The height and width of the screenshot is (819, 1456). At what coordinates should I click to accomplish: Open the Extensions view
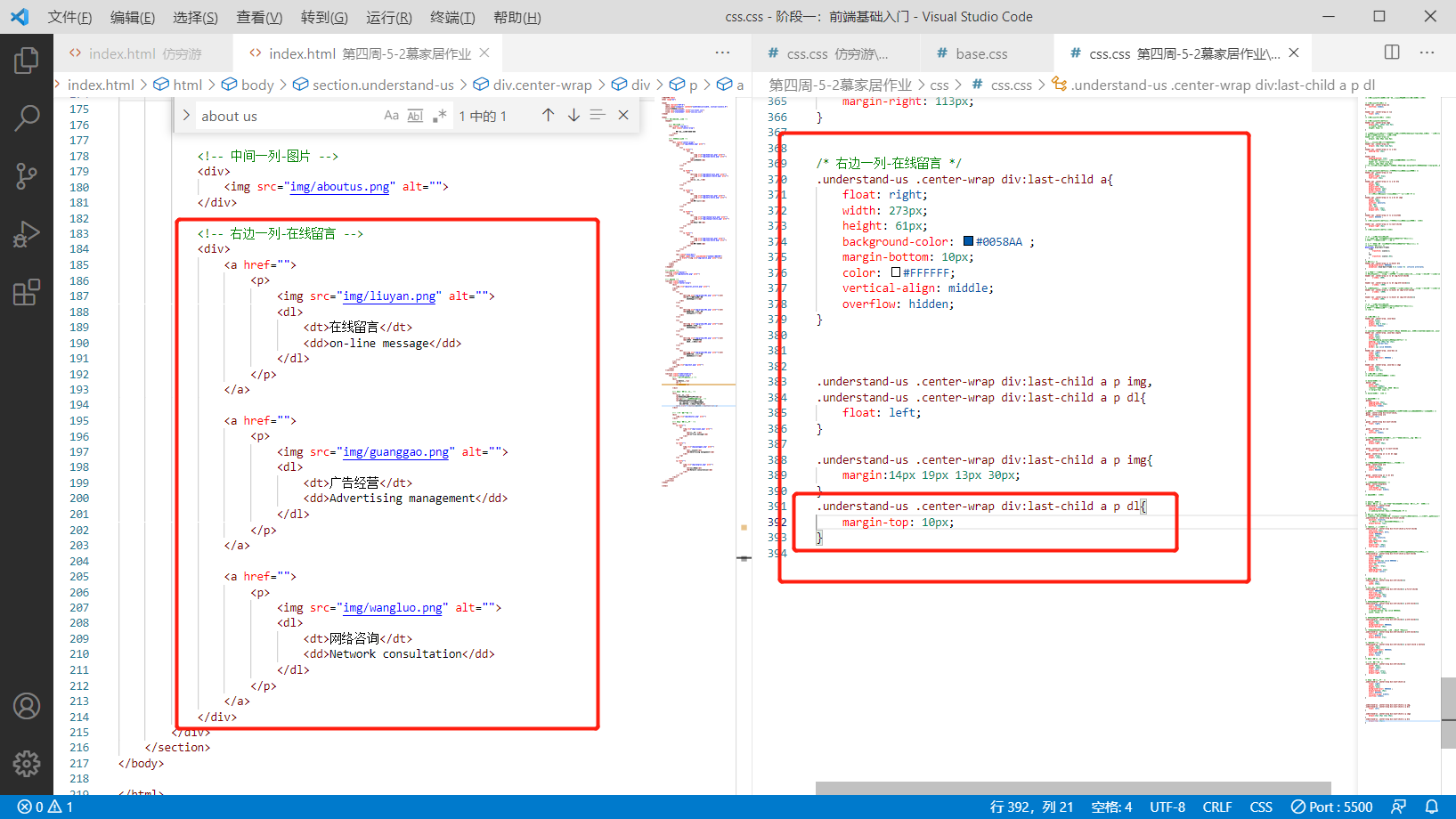(27, 292)
